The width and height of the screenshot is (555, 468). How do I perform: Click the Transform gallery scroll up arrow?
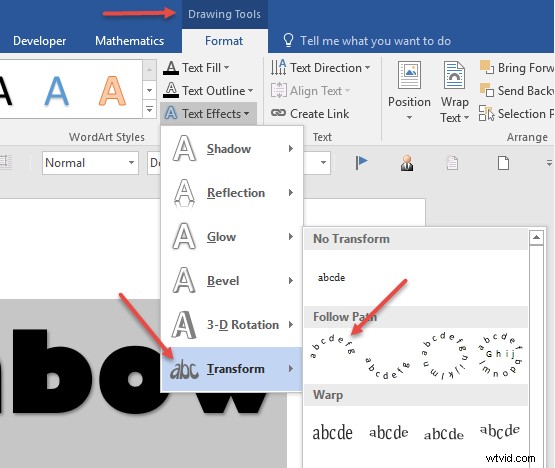(536, 237)
